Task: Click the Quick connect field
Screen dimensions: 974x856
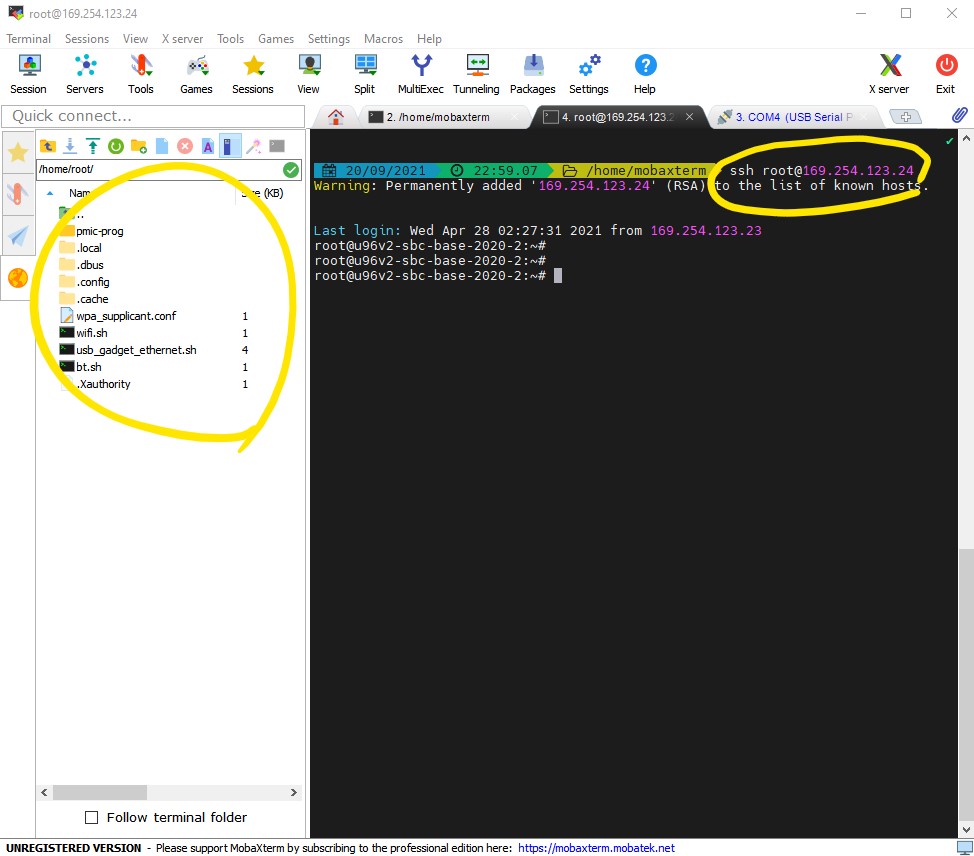Action: pyautogui.click(x=153, y=116)
